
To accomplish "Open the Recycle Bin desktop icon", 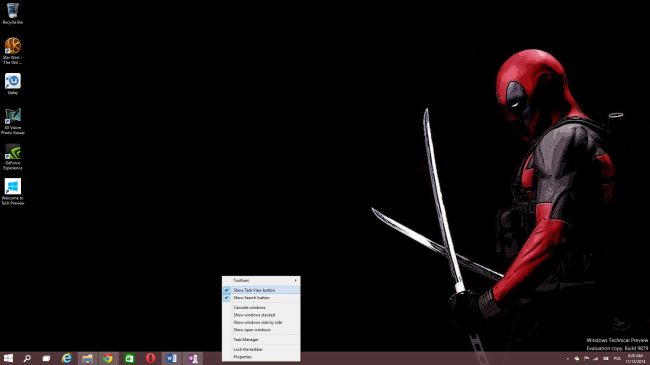I will [12, 13].
